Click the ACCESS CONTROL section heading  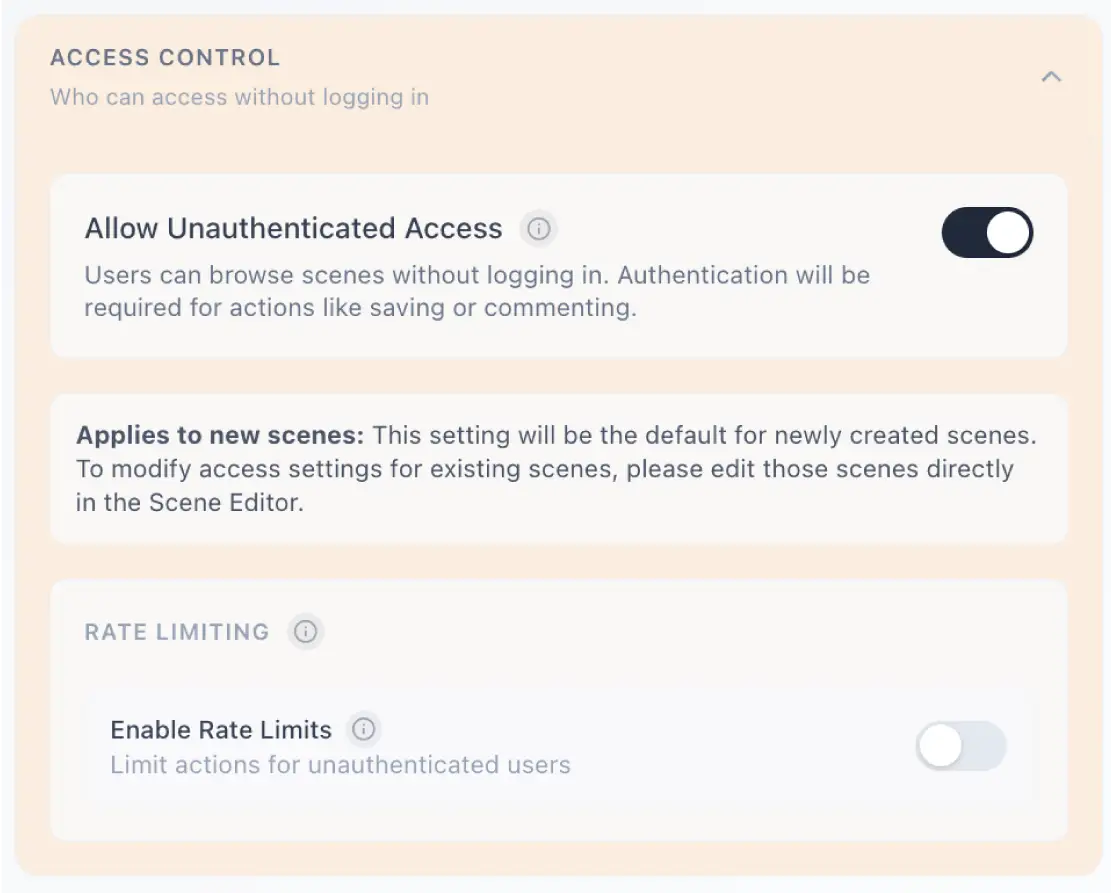point(165,57)
